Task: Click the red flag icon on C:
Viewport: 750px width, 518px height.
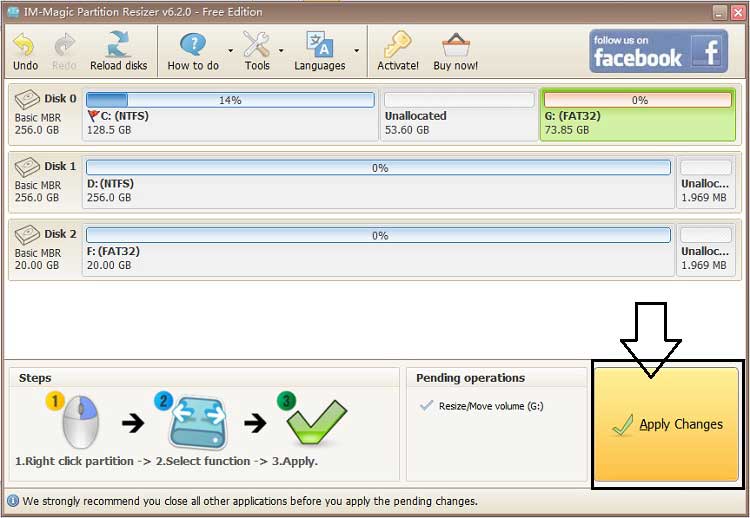Action: [93, 116]
